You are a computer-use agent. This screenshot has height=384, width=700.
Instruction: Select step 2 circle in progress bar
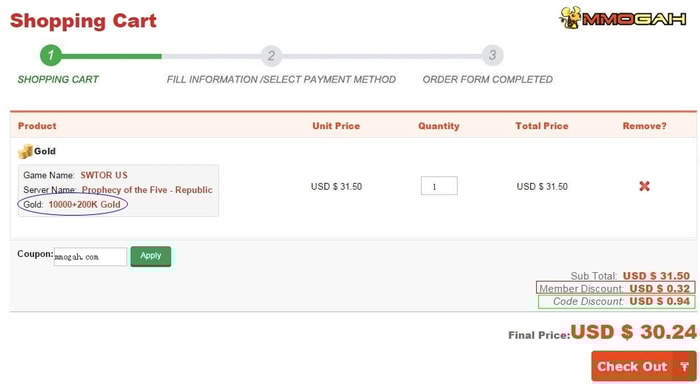[x=271, y=56]
